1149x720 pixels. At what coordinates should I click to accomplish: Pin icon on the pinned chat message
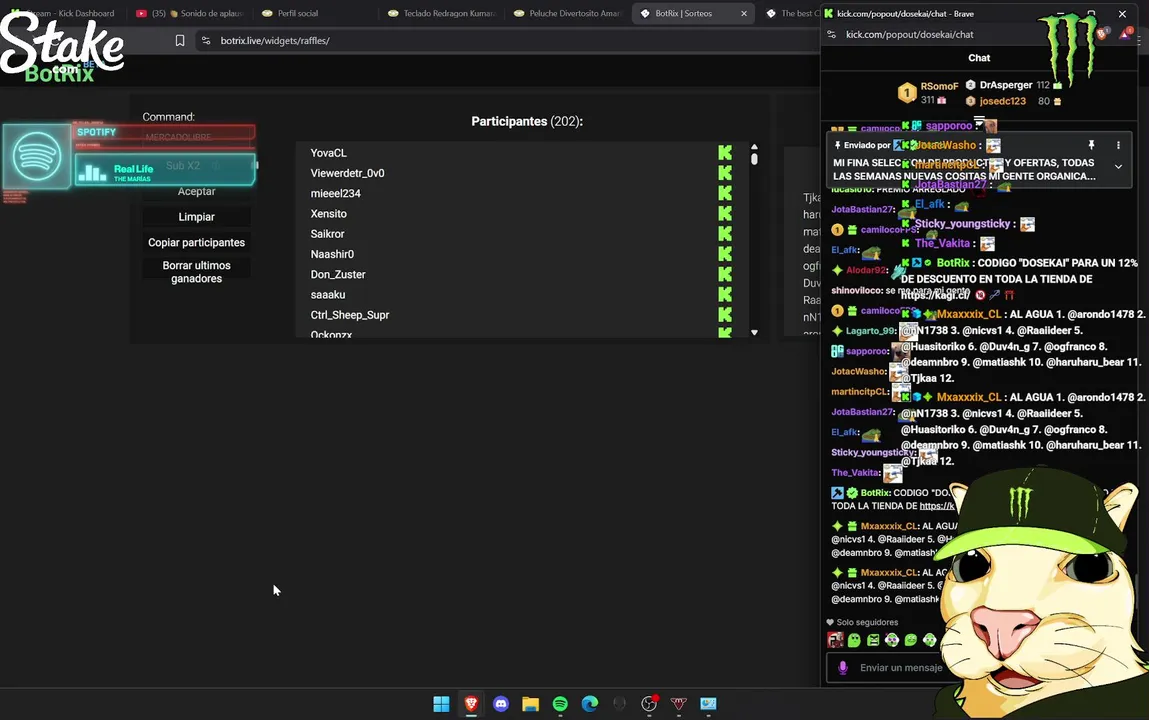tap(1091, 145)
